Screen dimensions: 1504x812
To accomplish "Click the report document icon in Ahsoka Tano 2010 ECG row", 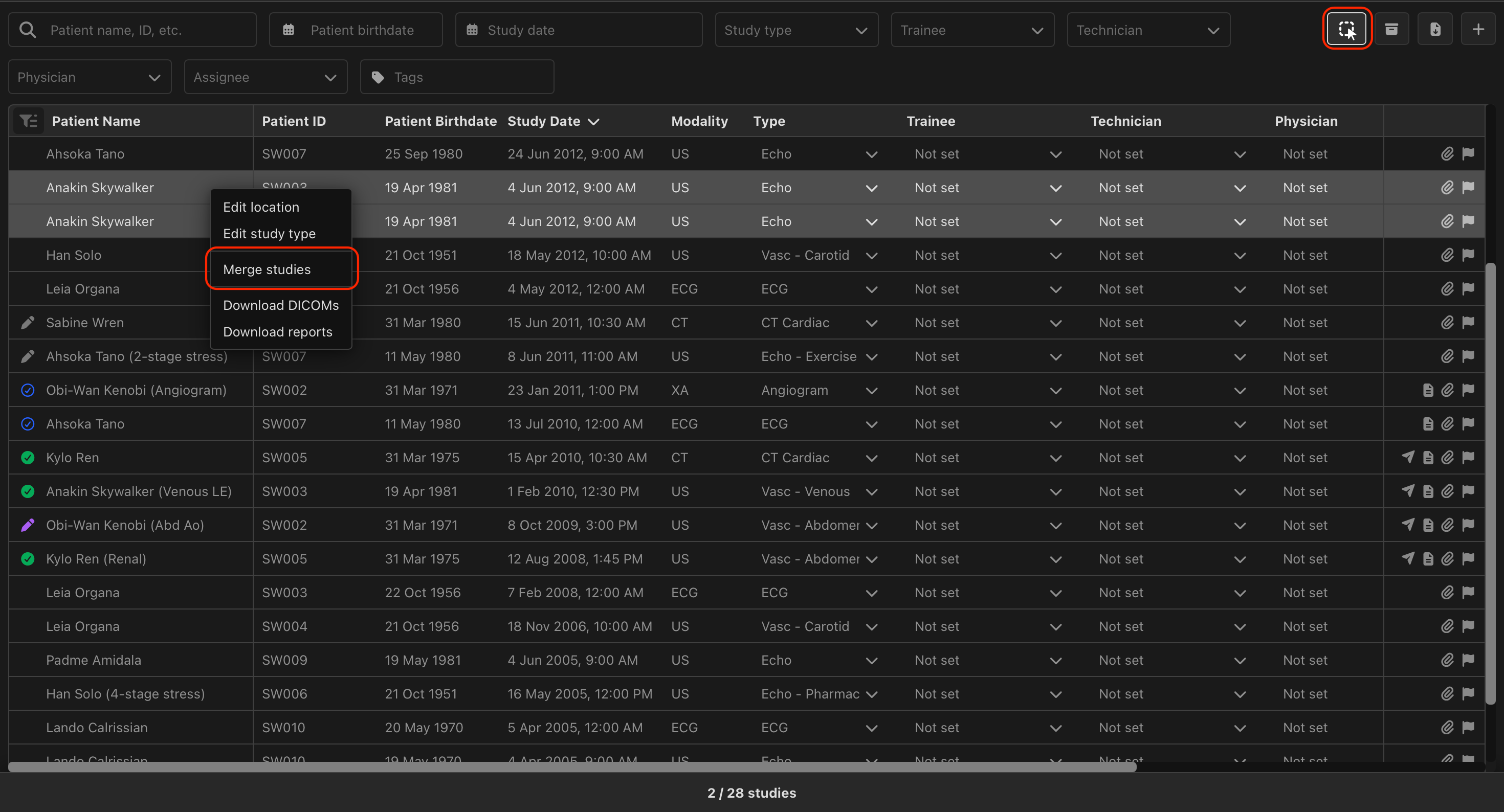I will pyautogui.click(x=1427, y=424).
